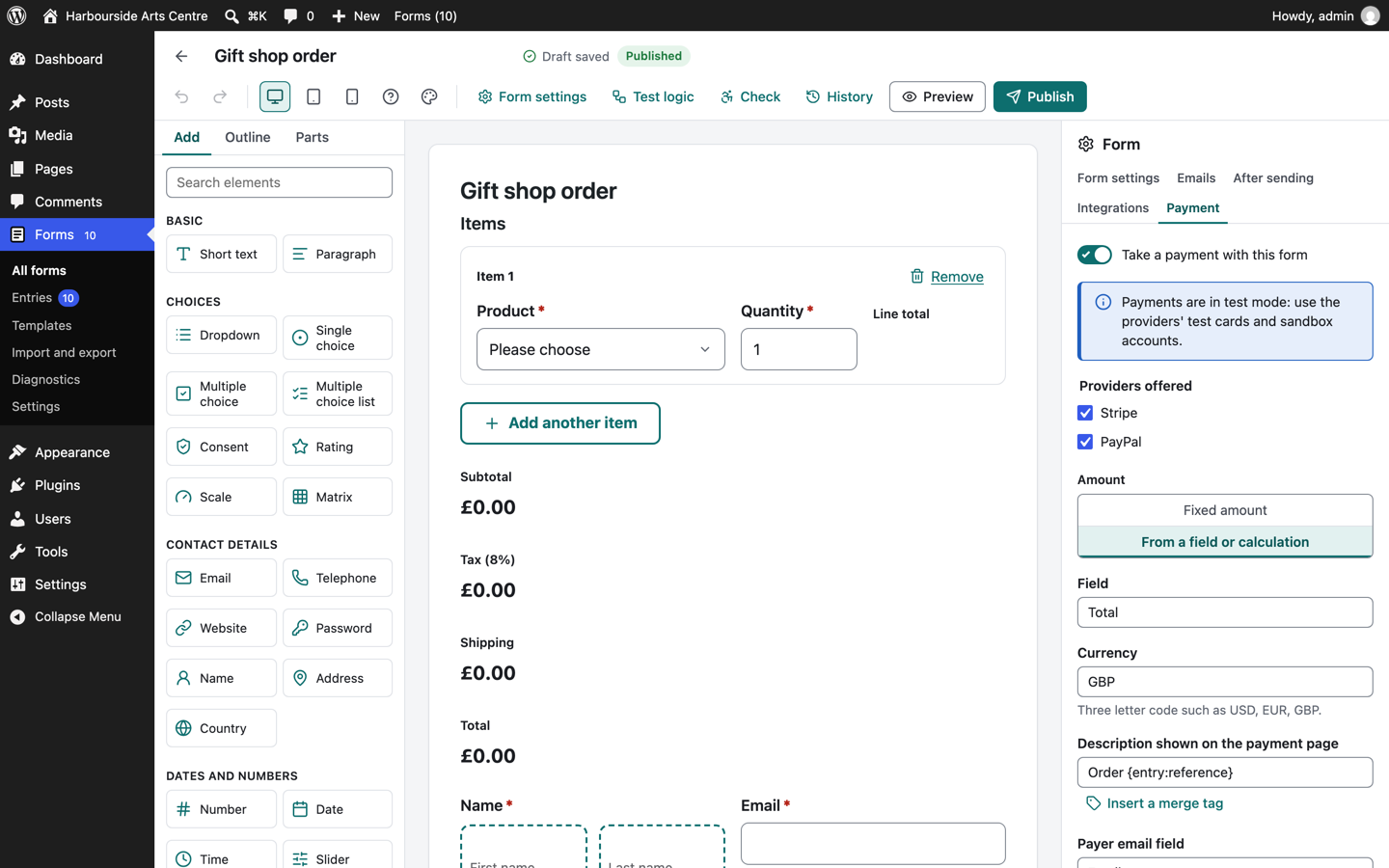Click Insert a merge tag link
This screenshot has height=868, width=1389.
[x=1155, y=803]
